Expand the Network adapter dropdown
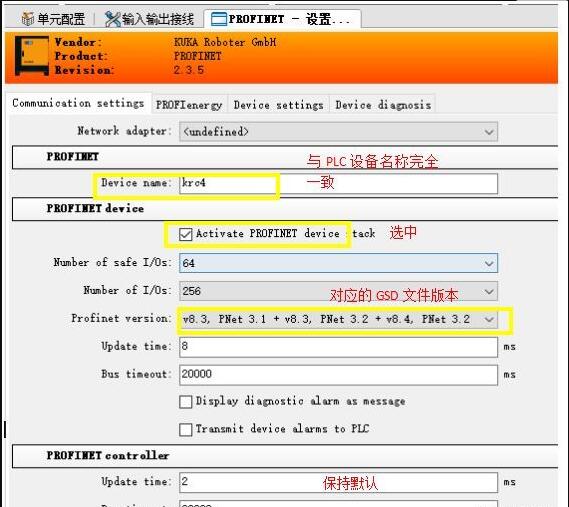The height and width of the screenshot is (507, 569). click(x=338, y=131)
